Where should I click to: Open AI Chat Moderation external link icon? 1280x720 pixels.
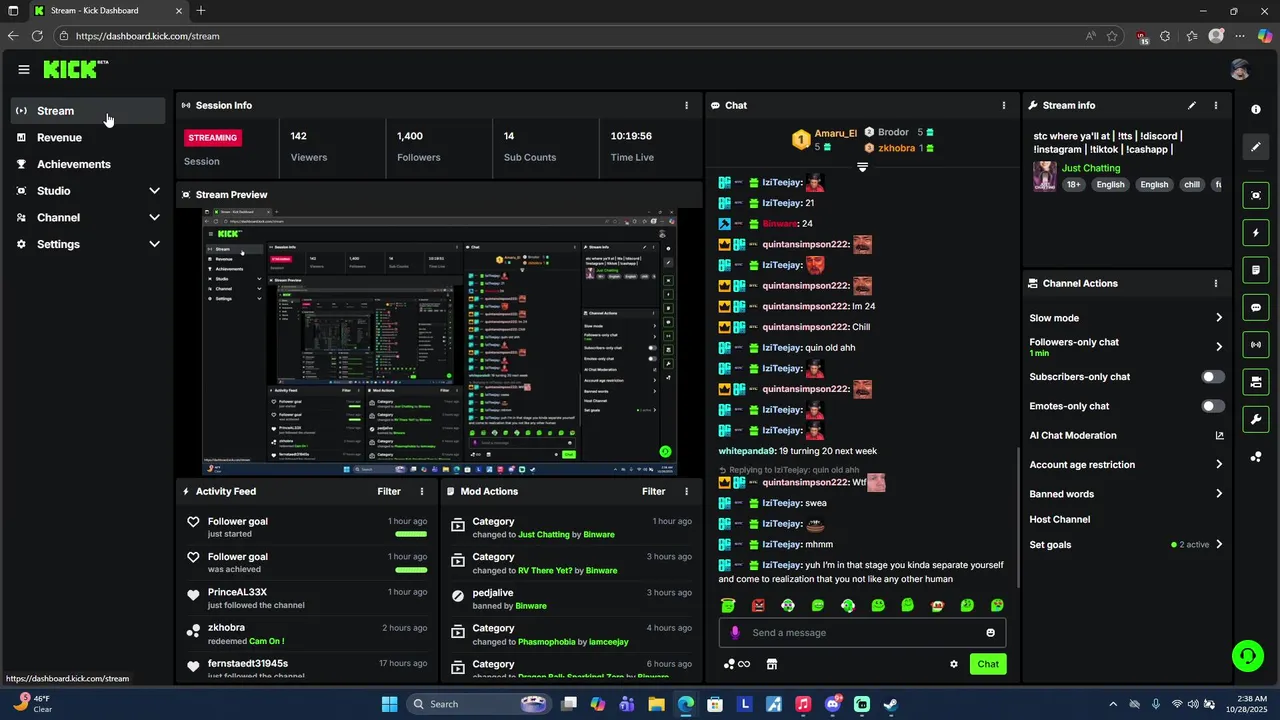(1219, 435)
